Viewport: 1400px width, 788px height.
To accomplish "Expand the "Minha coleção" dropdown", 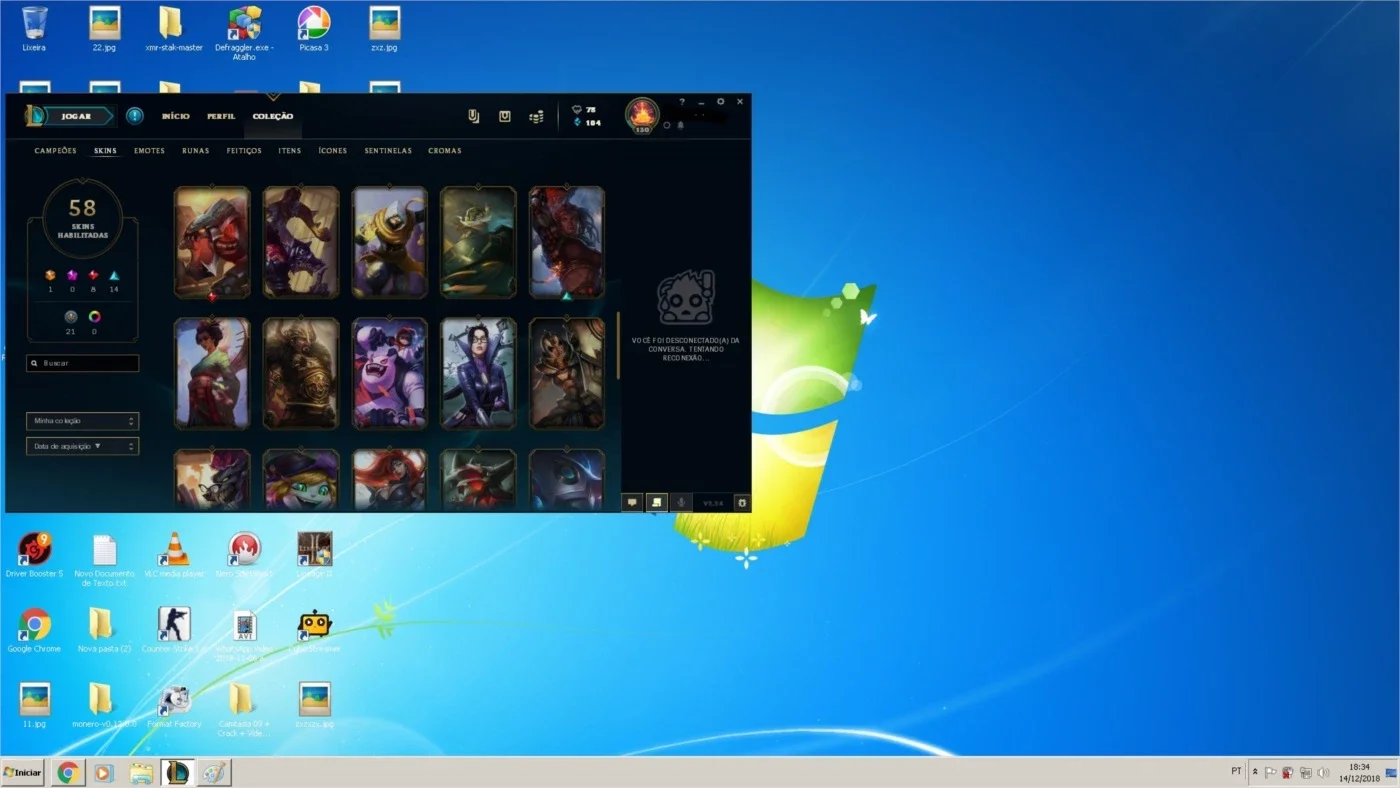I will tap(83, 421).
